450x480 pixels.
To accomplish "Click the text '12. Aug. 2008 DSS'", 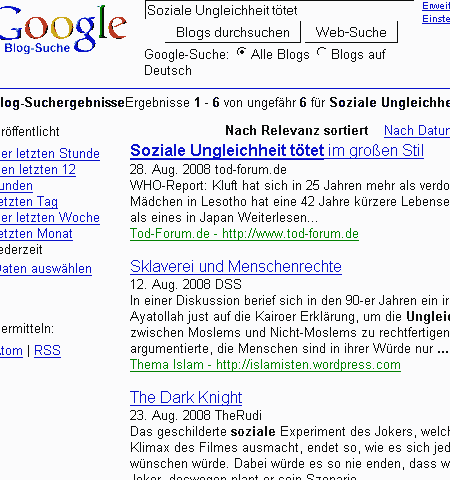I will point(186,285).
